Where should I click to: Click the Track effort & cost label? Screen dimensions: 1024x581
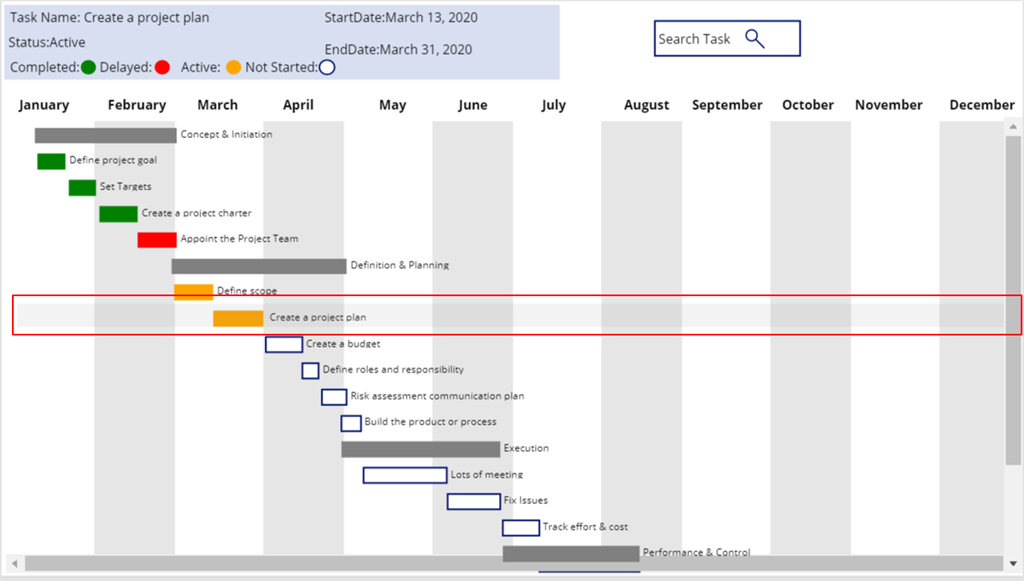click(585, 527)
